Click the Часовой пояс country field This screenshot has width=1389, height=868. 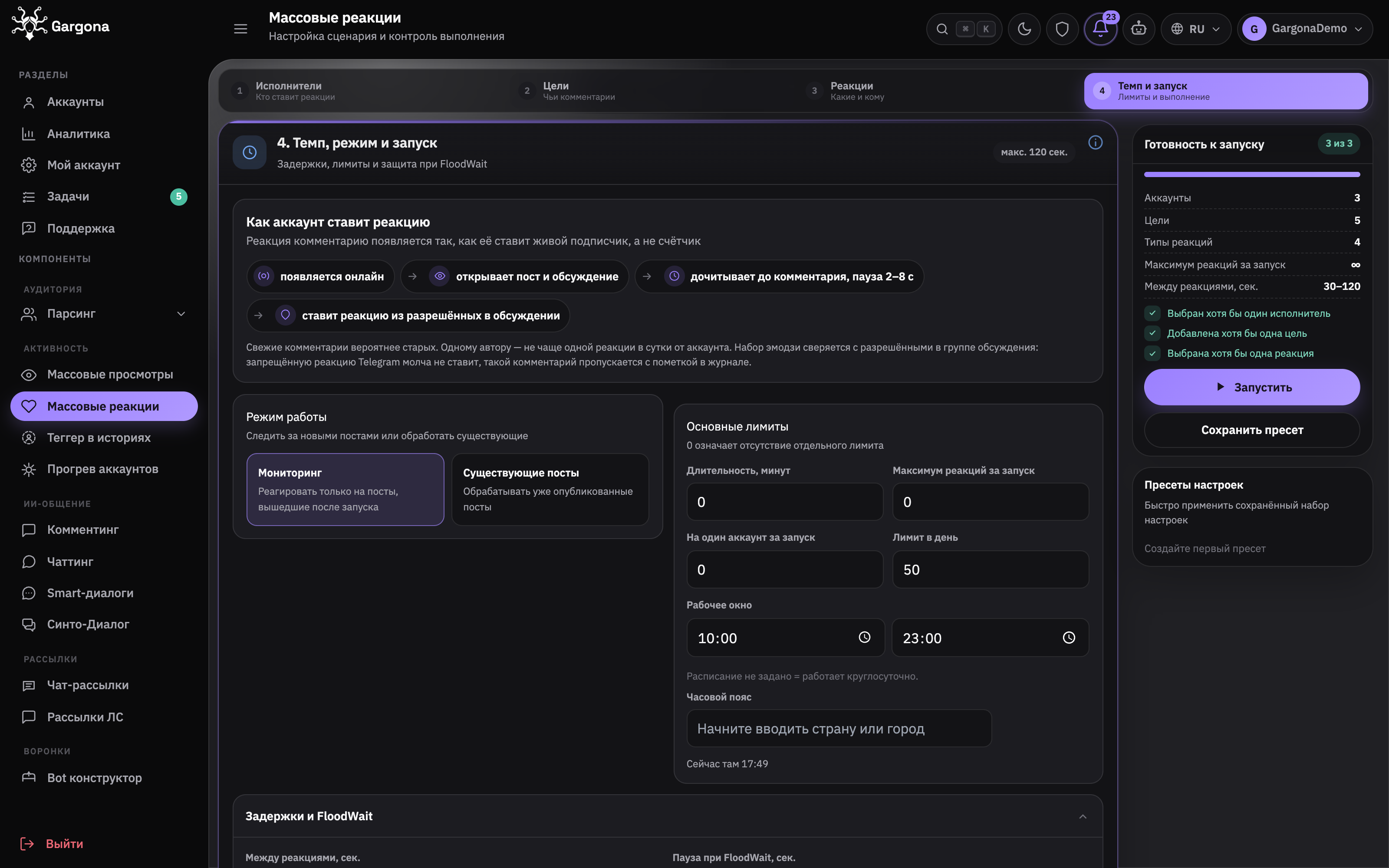pos(839,729)
